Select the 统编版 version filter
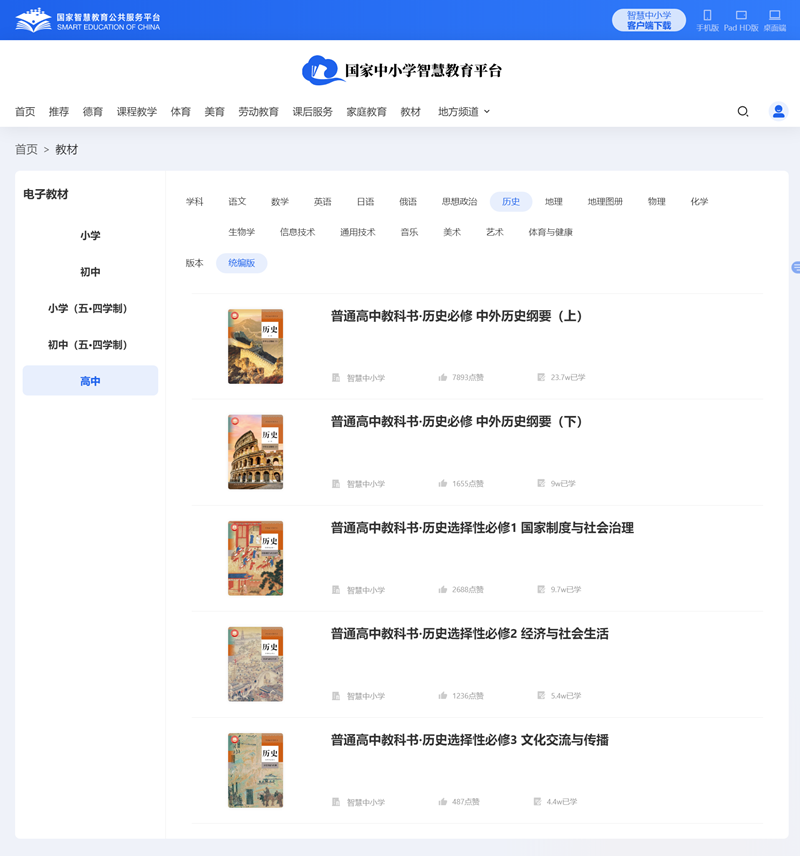The image size is (800, 856). [243, 263]
